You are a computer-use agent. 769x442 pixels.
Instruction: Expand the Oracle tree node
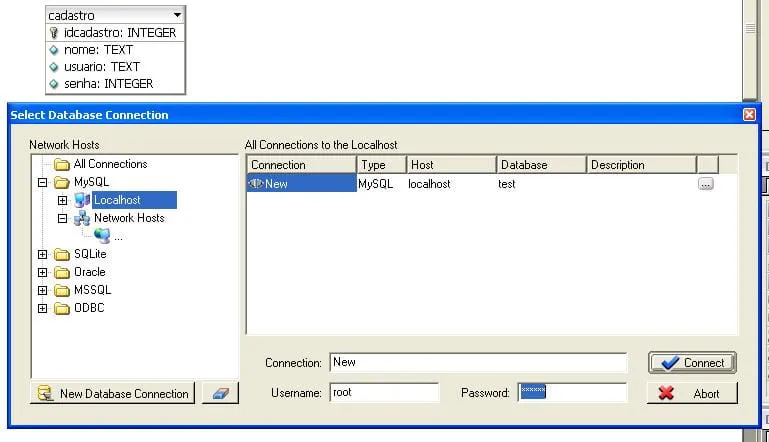click(43, 273)
